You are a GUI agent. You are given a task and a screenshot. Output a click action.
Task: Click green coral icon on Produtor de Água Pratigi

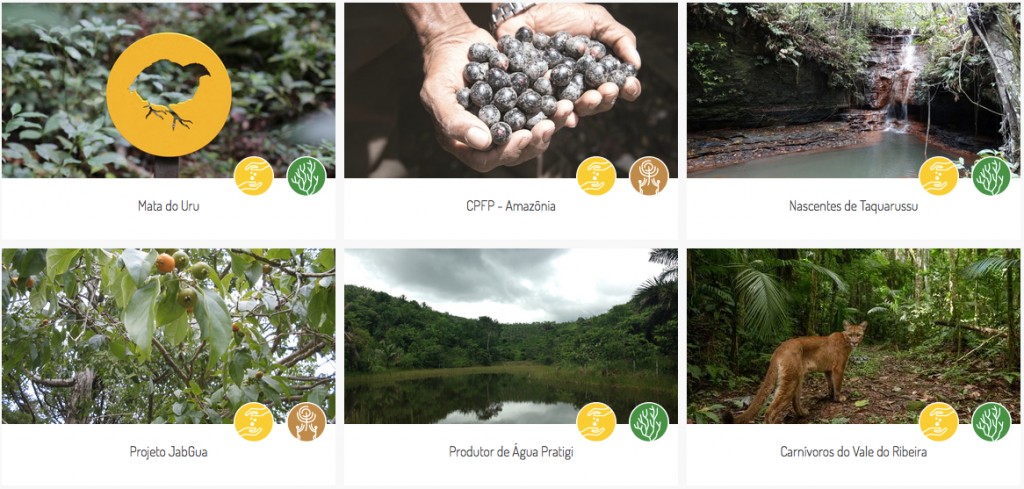[x=649, y=422]
